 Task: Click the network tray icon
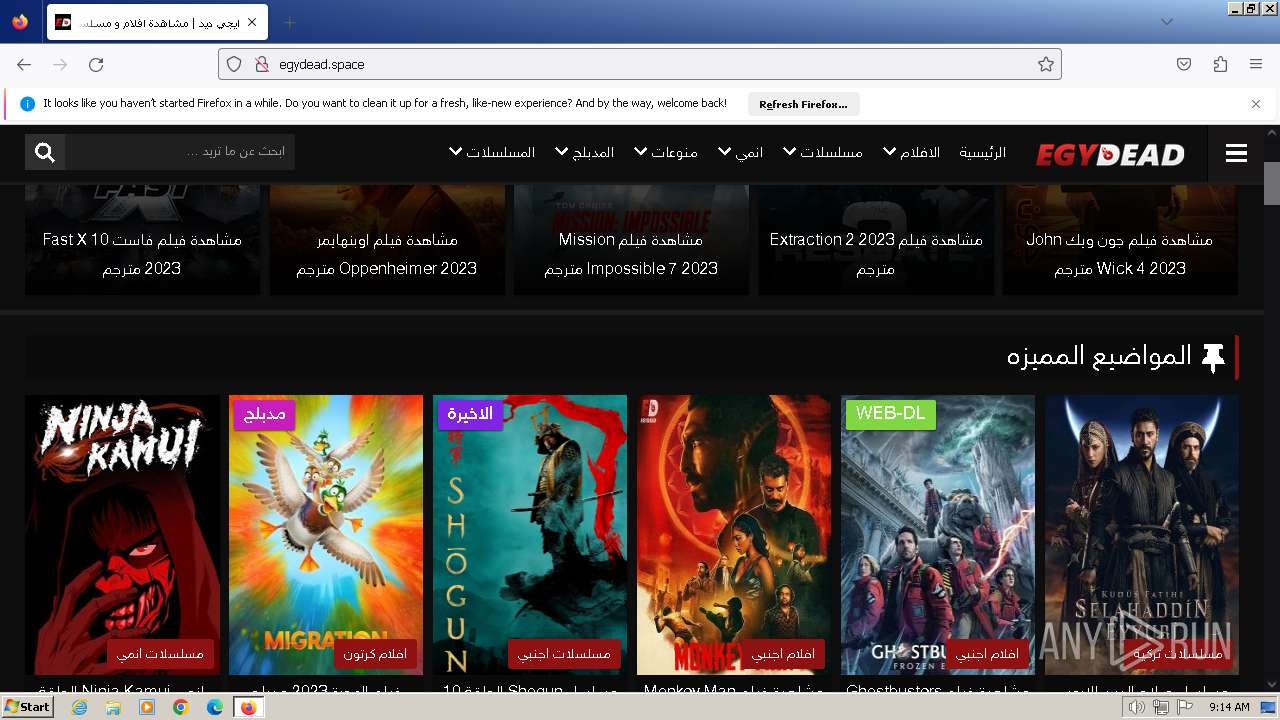[1161, 707]
